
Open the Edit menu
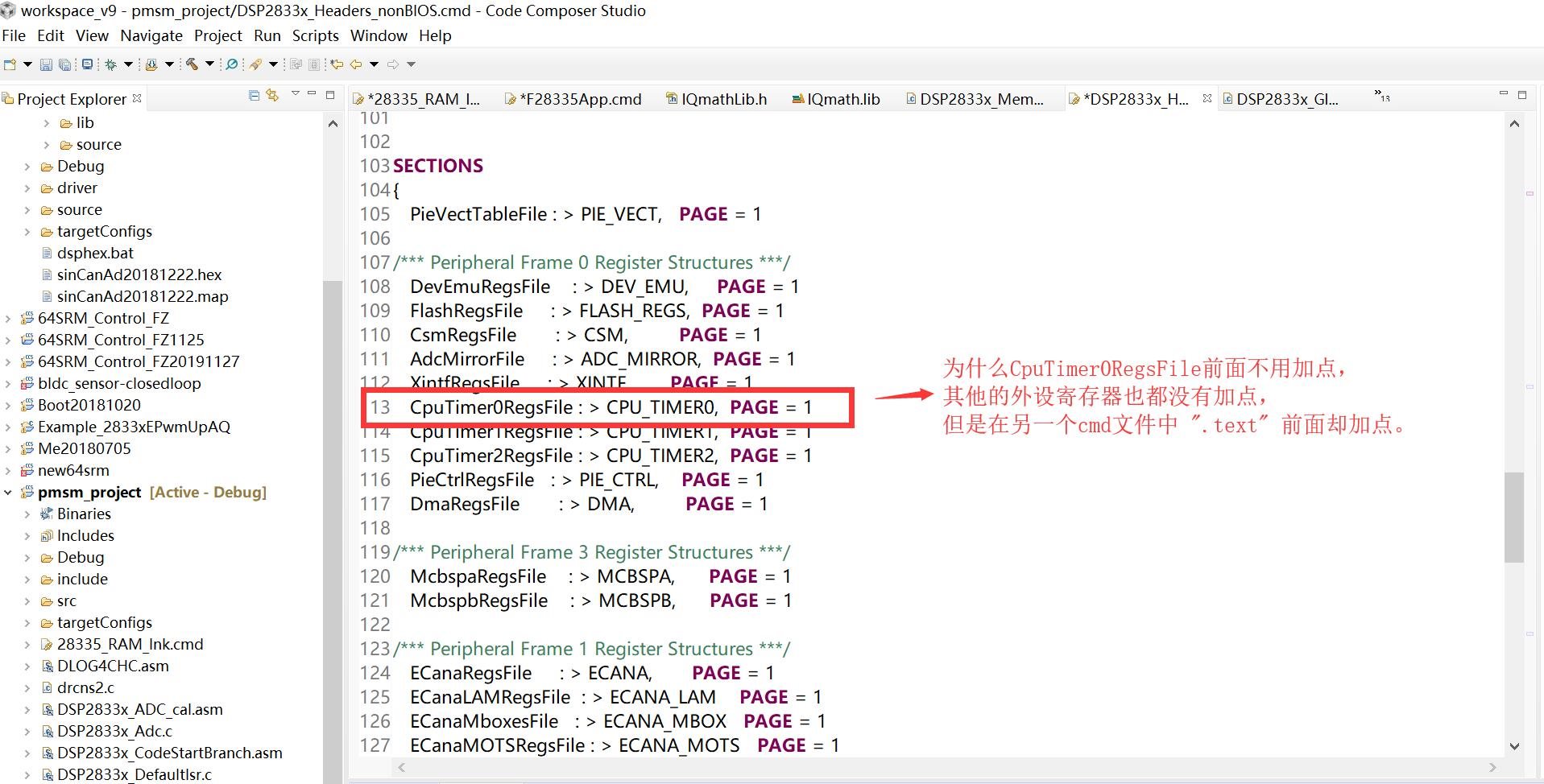51,35
